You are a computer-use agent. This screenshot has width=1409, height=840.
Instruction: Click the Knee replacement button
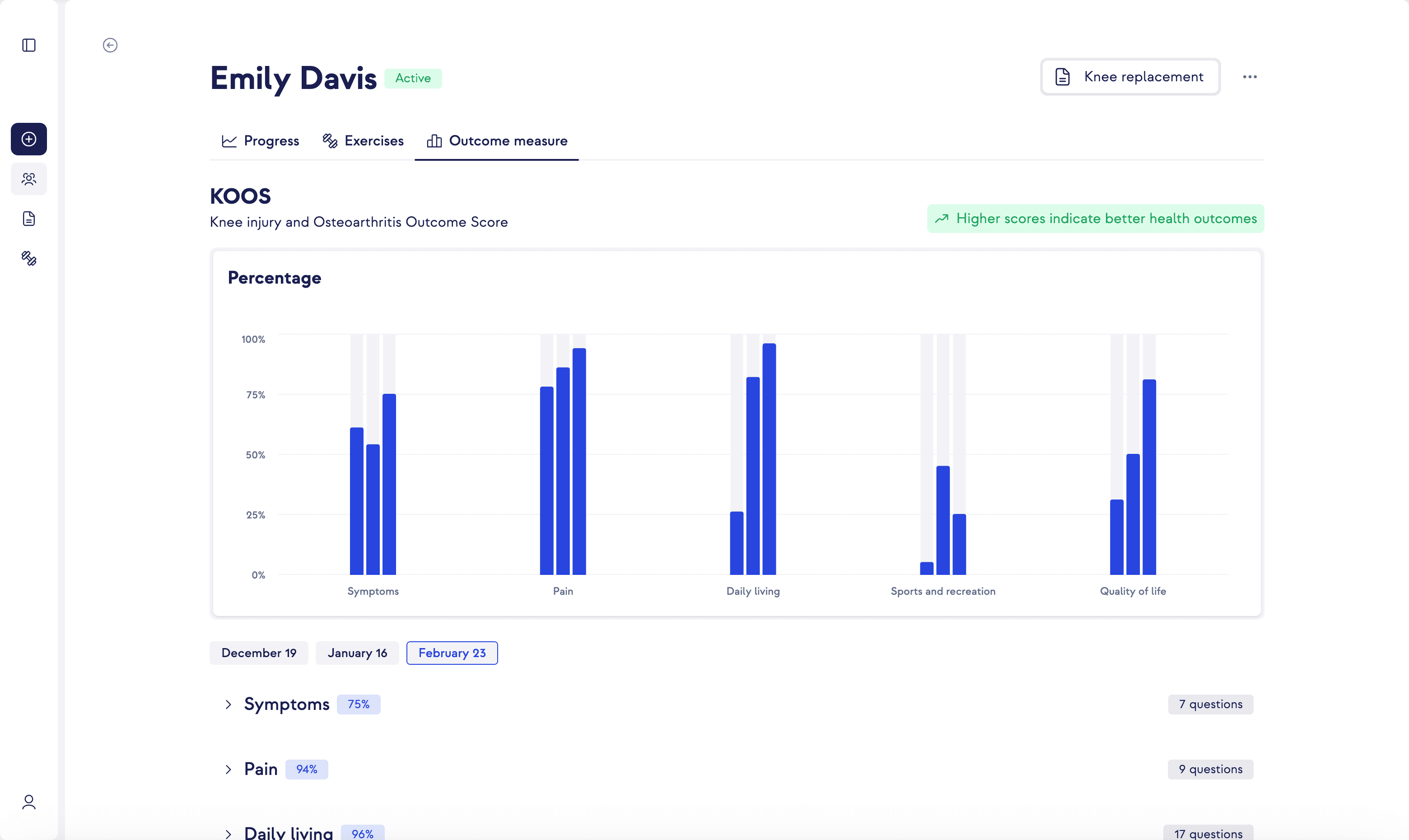[x=1130, y=77]
